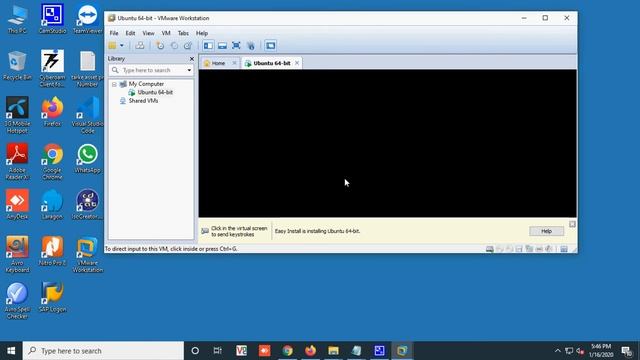Image resolution: width=640 pixels, height=360 pixels.
Task: Open SAP Logon desktop shortcut
Action: point(52,298)
